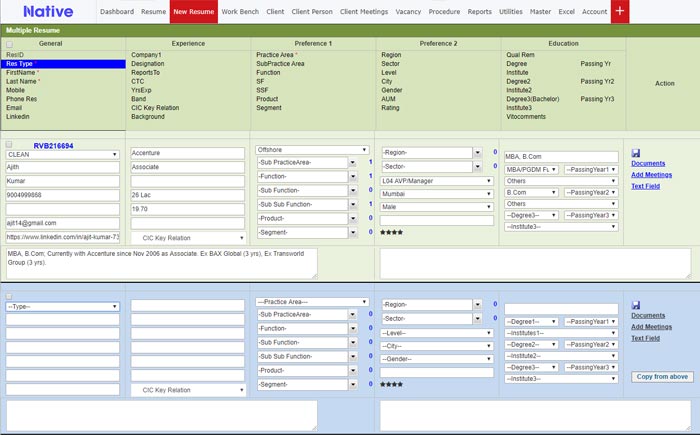
Task: Go to Work Bench
Action: [x=240, y=12]
